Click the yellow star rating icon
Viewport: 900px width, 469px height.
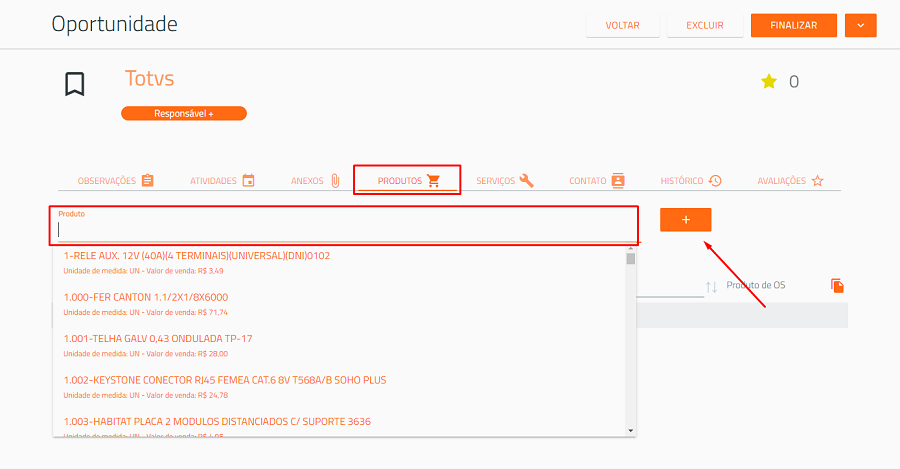[769, 82]
